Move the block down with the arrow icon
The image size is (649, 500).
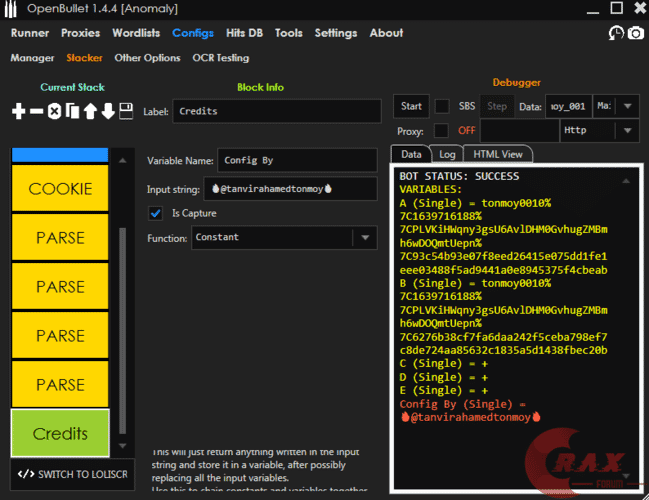pyautogui.click(x=108, y=111)
